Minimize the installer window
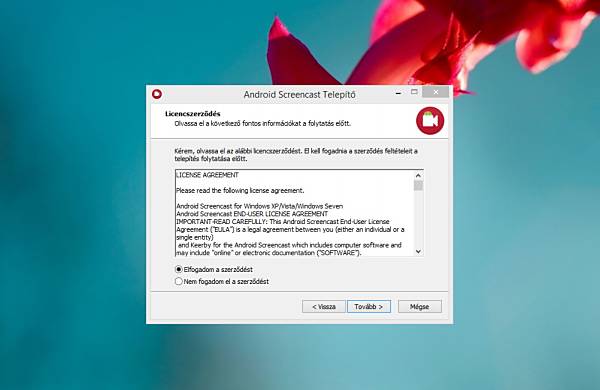The height and width of the screenshot is (390, 600). 398,93
